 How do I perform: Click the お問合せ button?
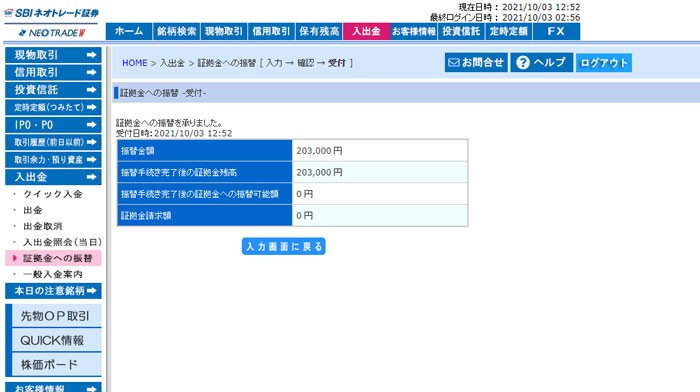coord(476,63)
